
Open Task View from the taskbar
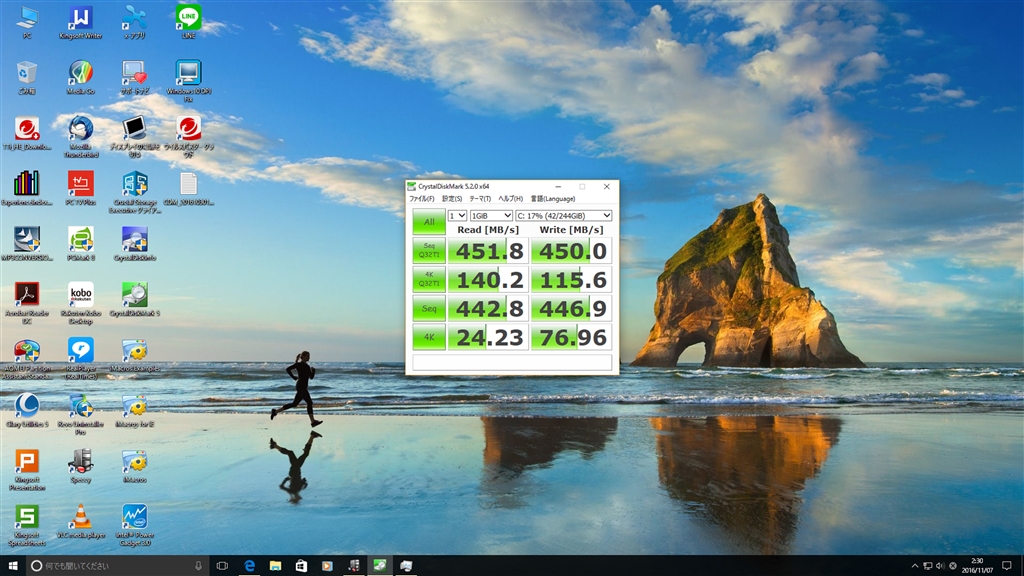pos(222,566)
